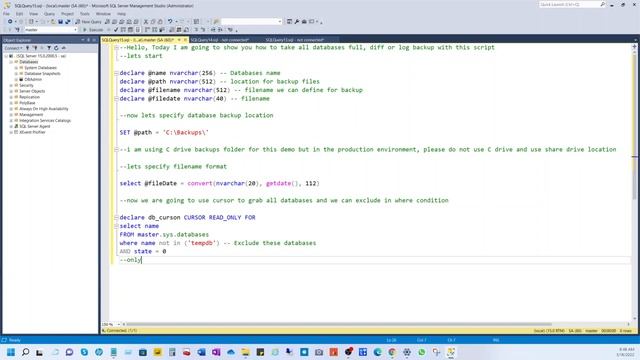
Task: Open the Windows Start menu
Action: [x=11, y=352]
